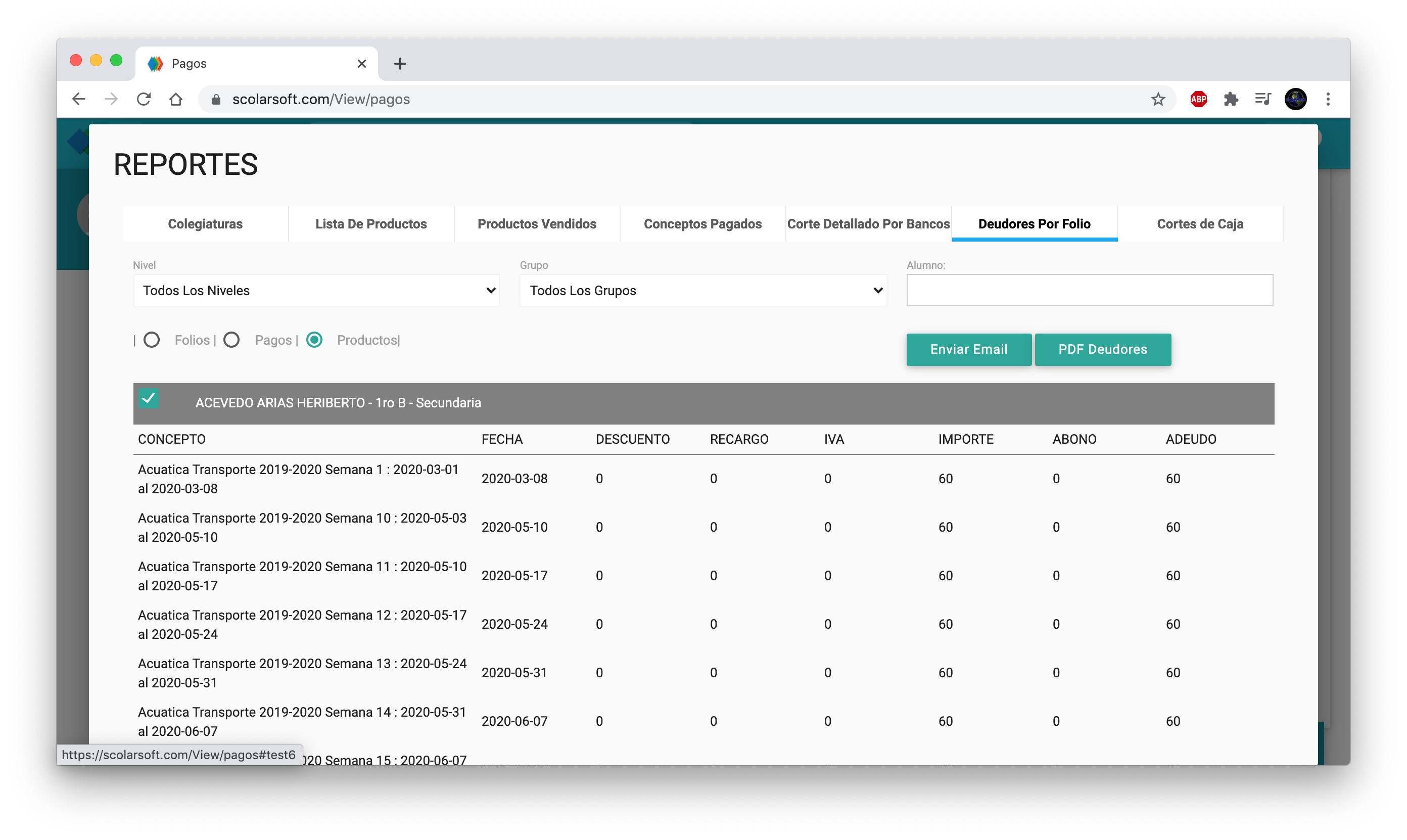Screen dimensions: 1407x840
Task: Focus the Alumno search field
Action: coord(1090,291)
